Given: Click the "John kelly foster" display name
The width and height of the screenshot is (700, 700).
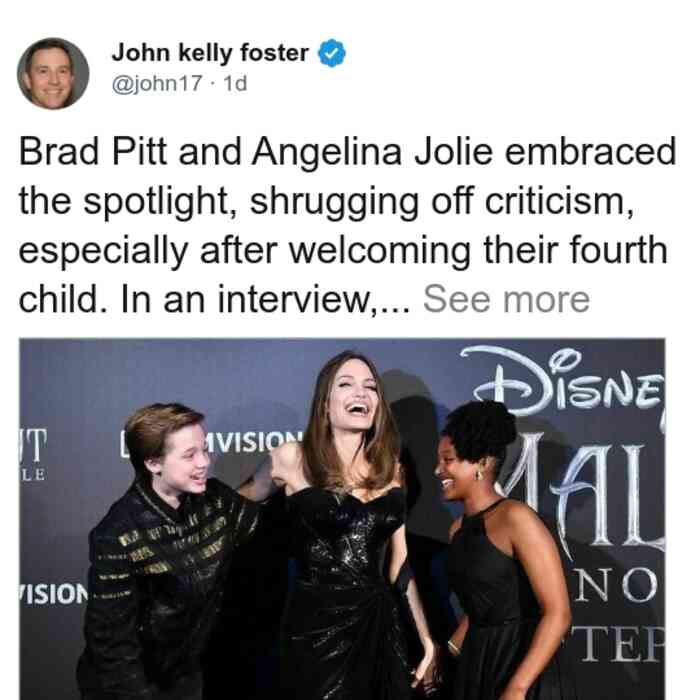Looking at the screenshot, I should click(210, 53).
